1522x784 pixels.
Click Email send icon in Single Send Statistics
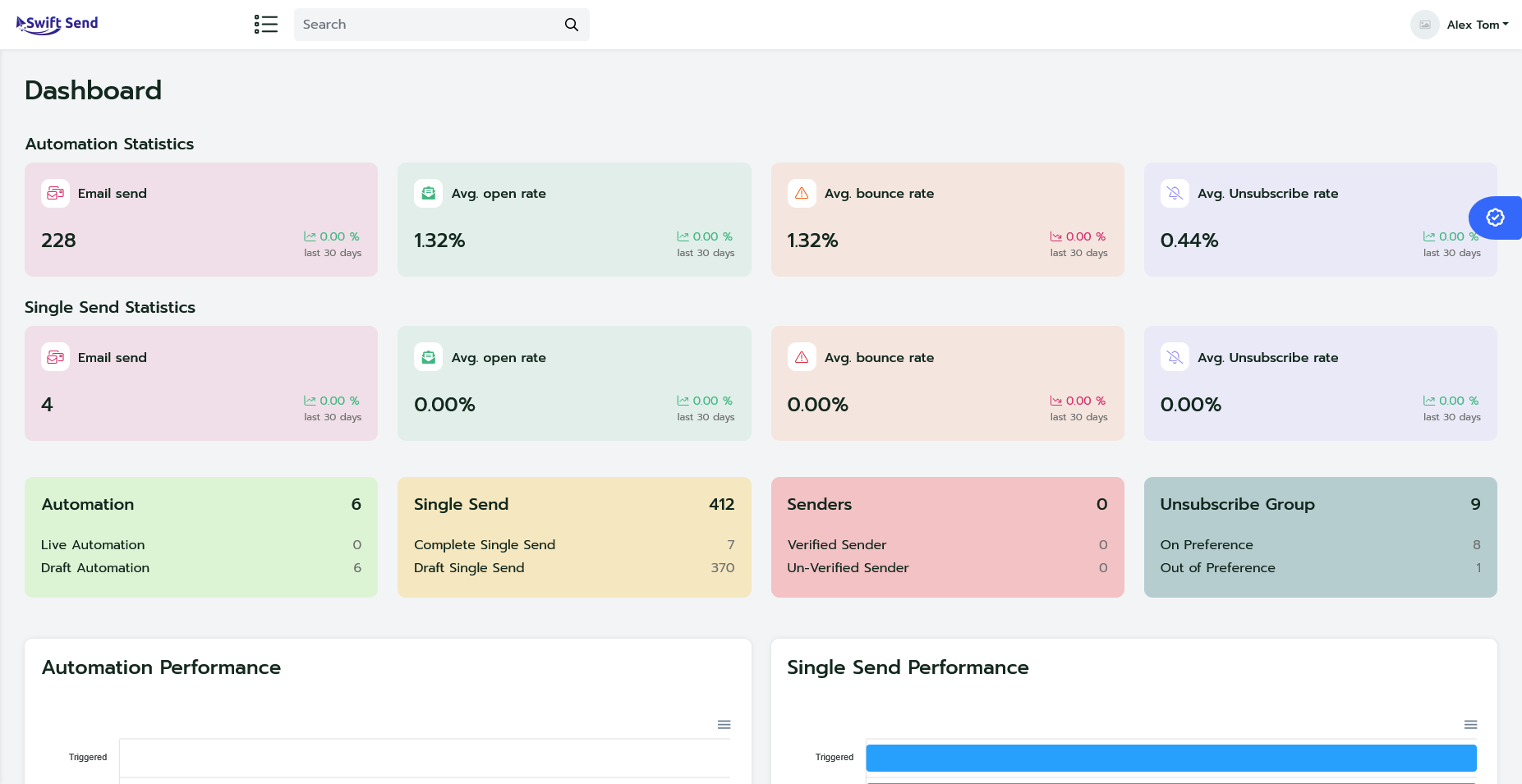coord(56,357)
